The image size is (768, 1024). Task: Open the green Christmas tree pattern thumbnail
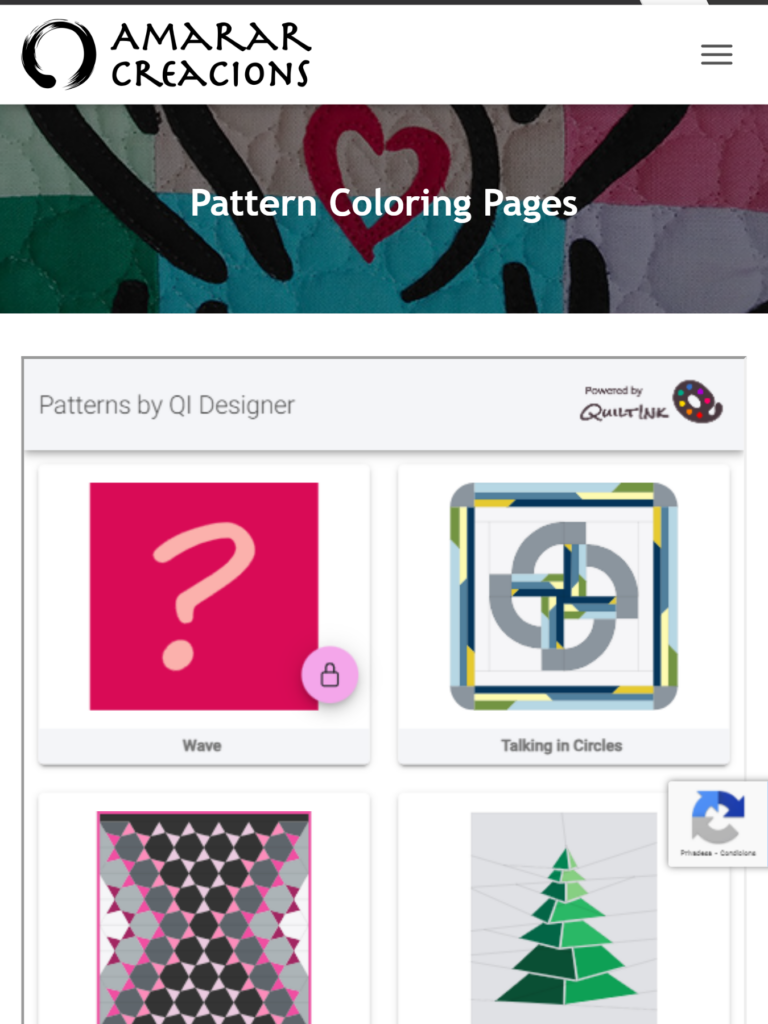[x=564, y=918]
